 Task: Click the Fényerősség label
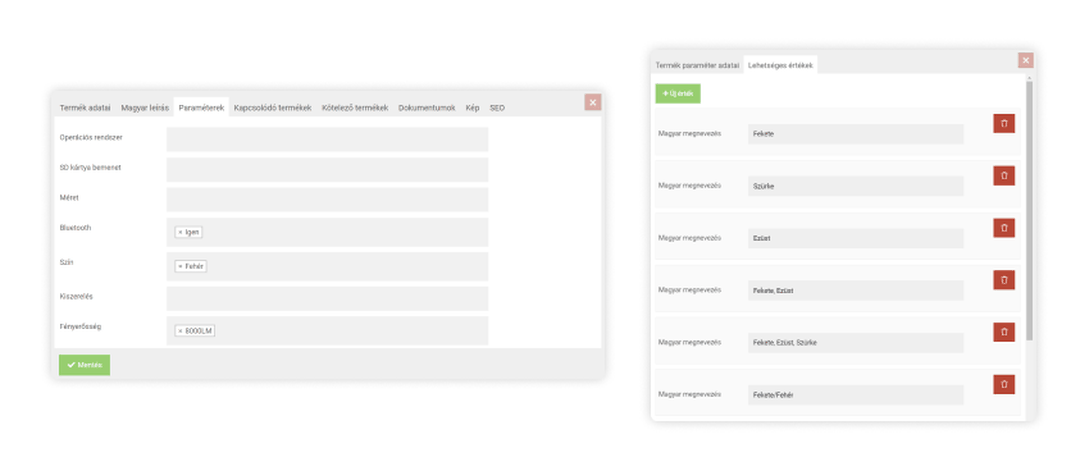(x=80, y=326)
